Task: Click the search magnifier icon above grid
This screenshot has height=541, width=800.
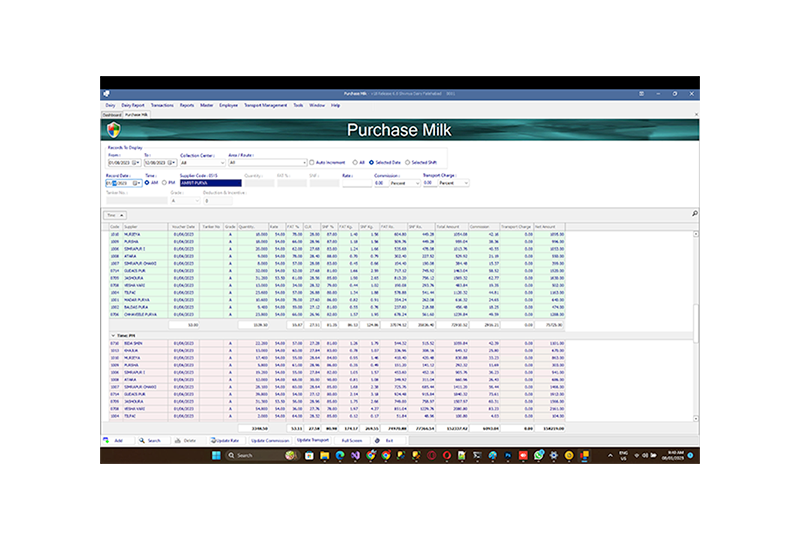Action: (694, 214)
